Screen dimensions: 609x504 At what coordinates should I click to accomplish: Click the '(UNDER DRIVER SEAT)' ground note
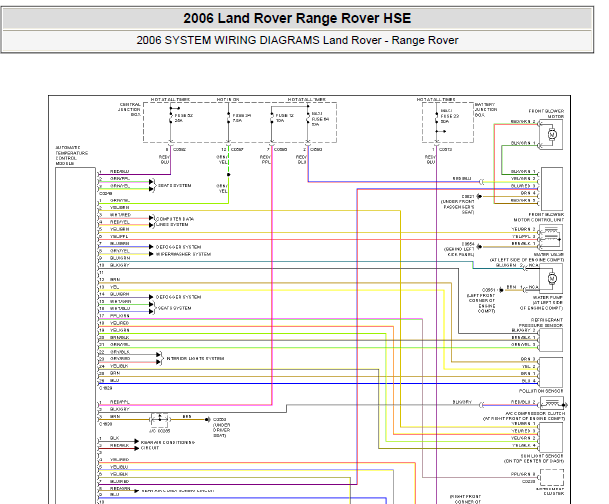[x=221, y=430]
